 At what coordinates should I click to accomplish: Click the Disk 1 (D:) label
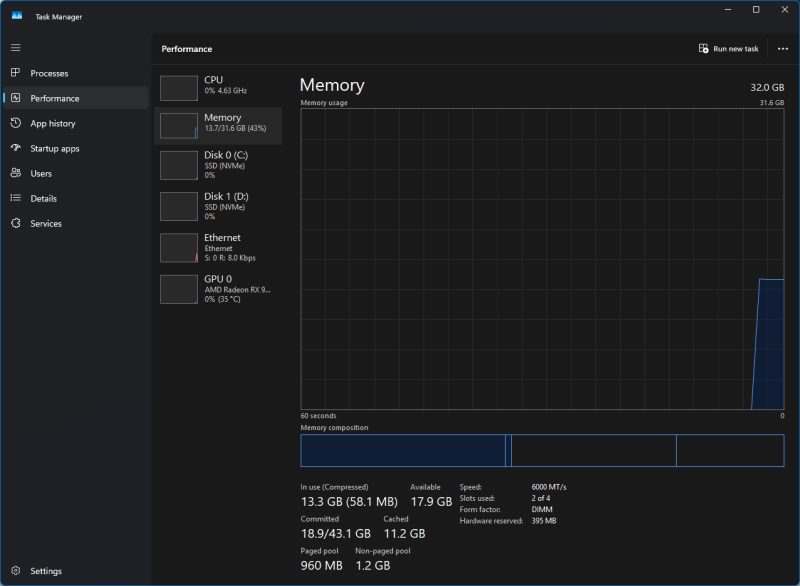pyautogui.click(x=226, y=196)
